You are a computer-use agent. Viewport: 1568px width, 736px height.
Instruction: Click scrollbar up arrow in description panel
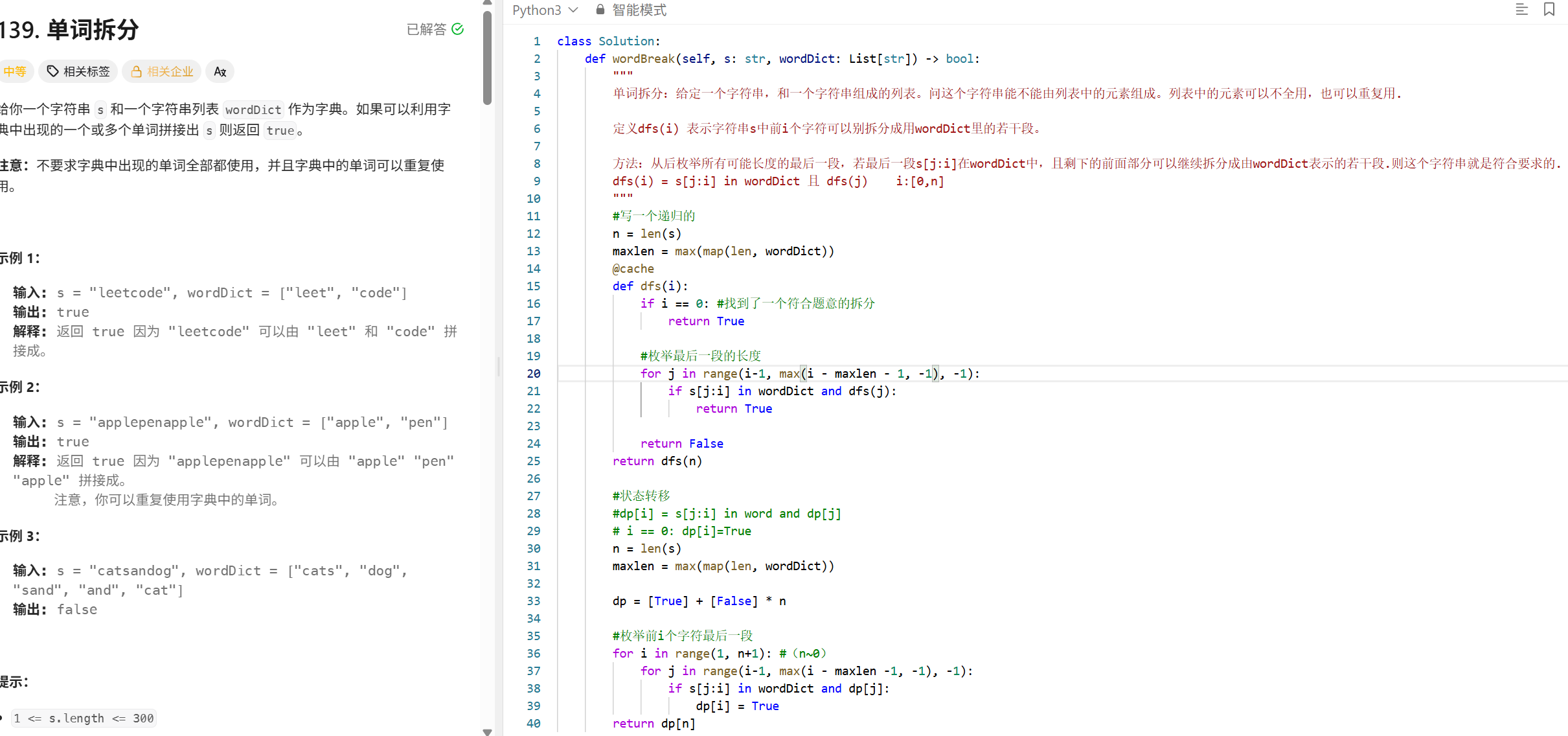pyautogui.click(x=488, y=3)
